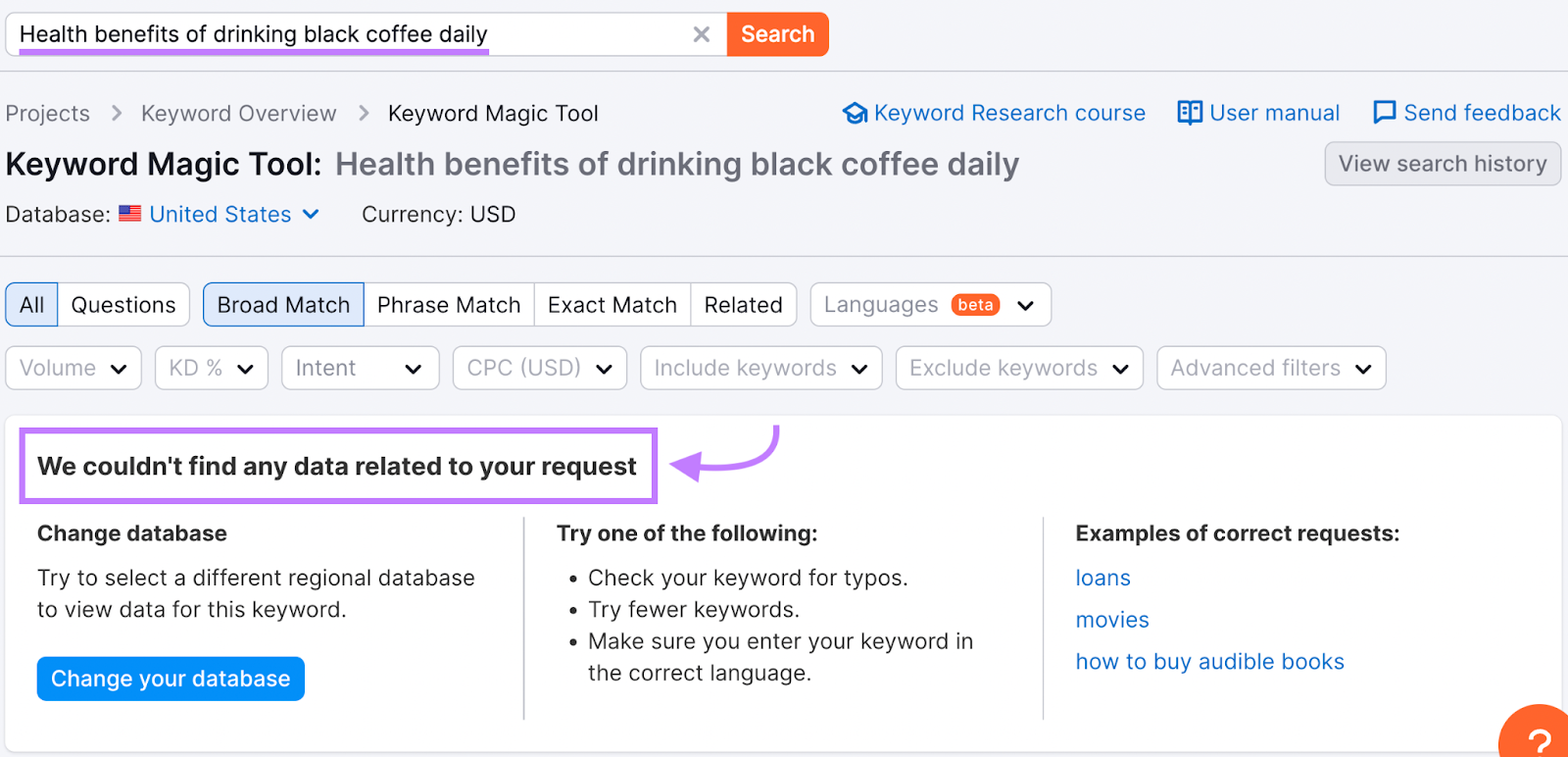
Task: Open the loans example request link
Action: 1102,578
